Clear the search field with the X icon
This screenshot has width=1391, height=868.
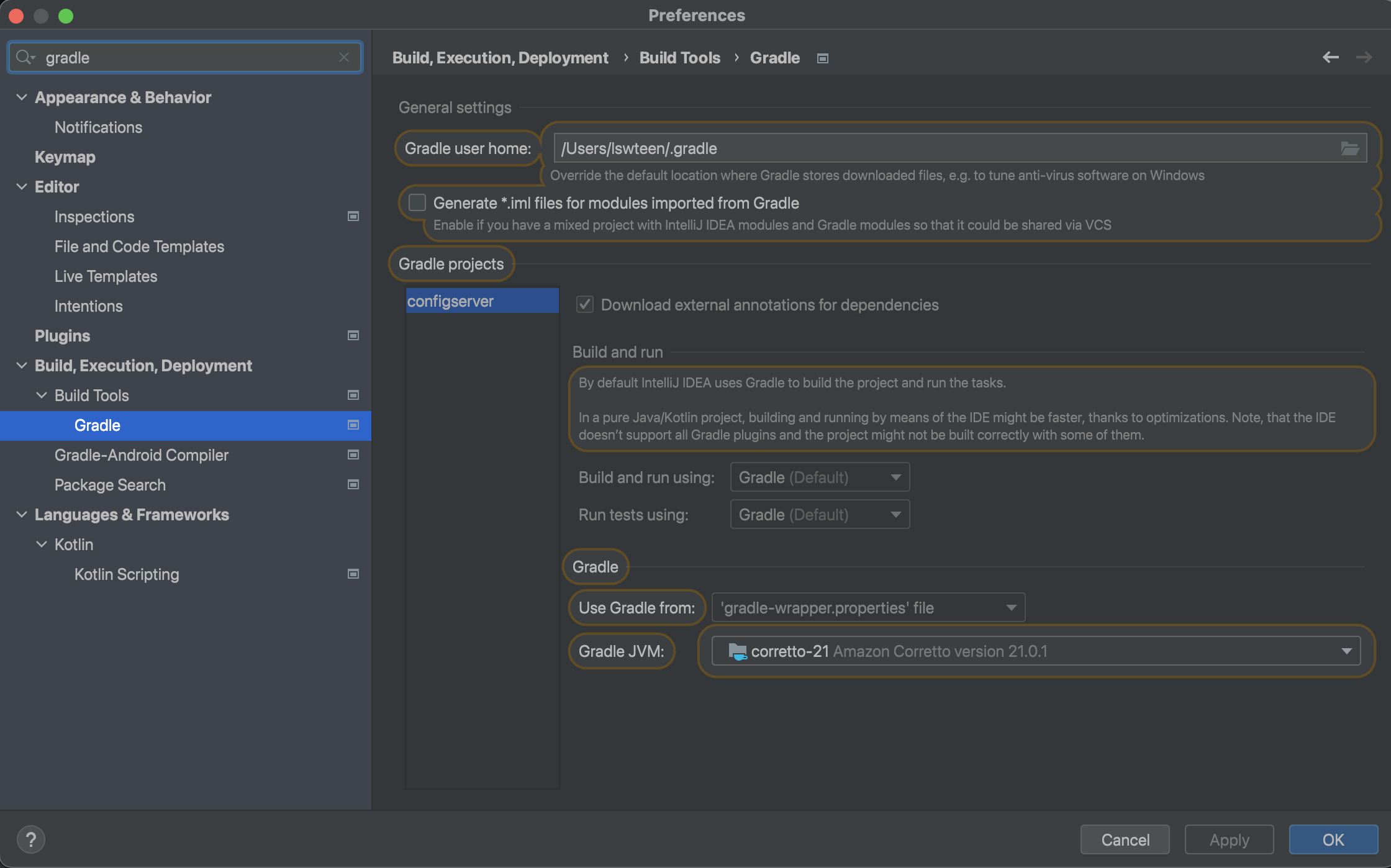coord(344,57)
